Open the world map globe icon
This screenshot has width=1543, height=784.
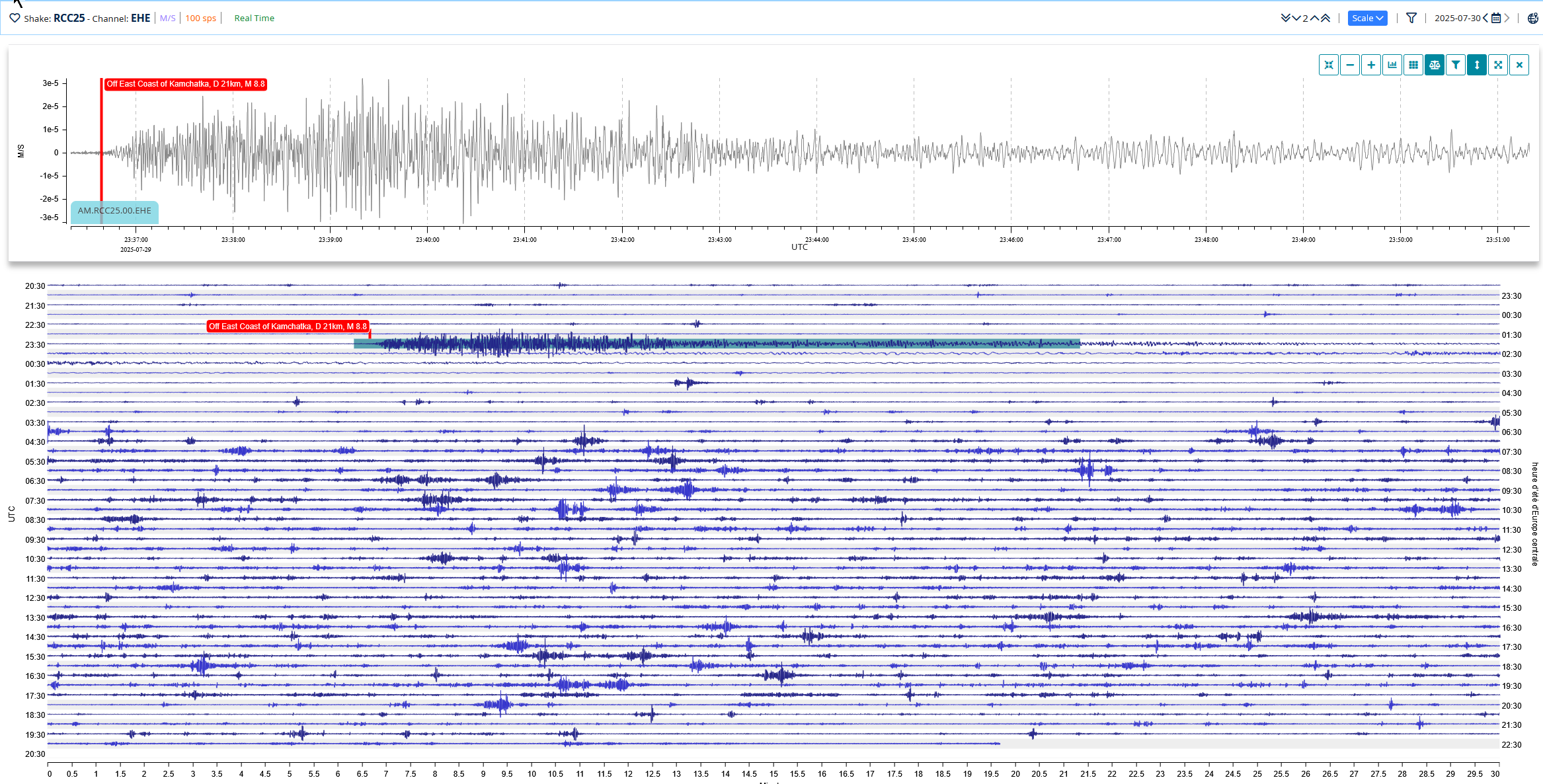(1532, 19)
